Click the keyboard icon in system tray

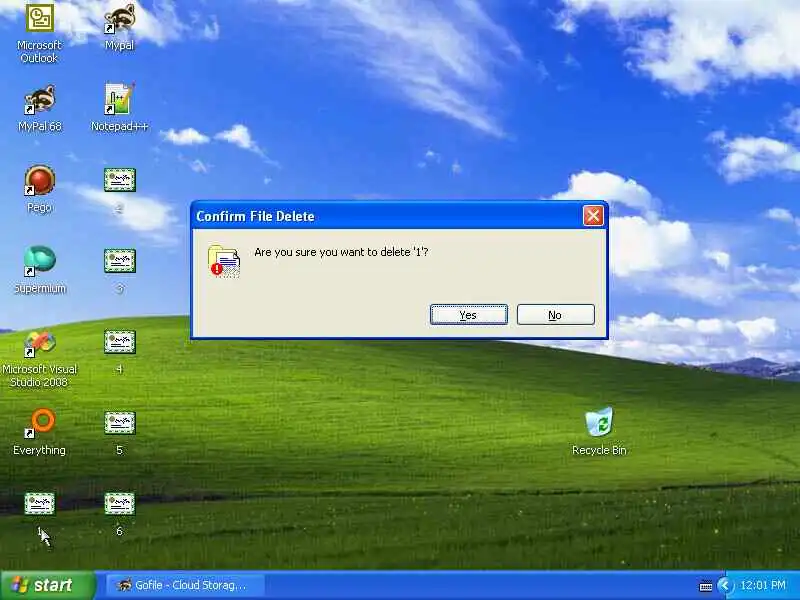point(706,586)
